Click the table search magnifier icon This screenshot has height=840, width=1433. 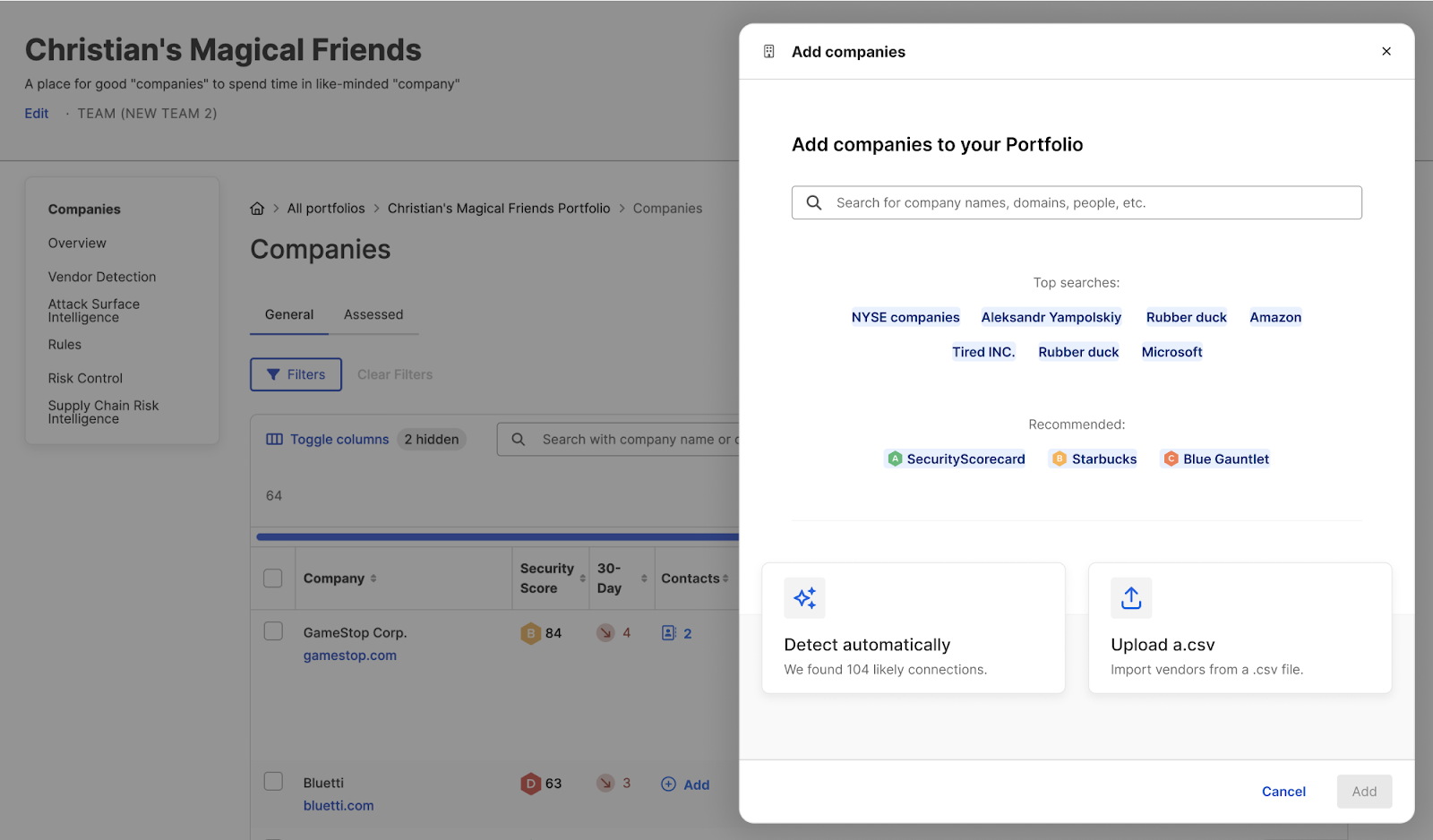pos(519,440)
